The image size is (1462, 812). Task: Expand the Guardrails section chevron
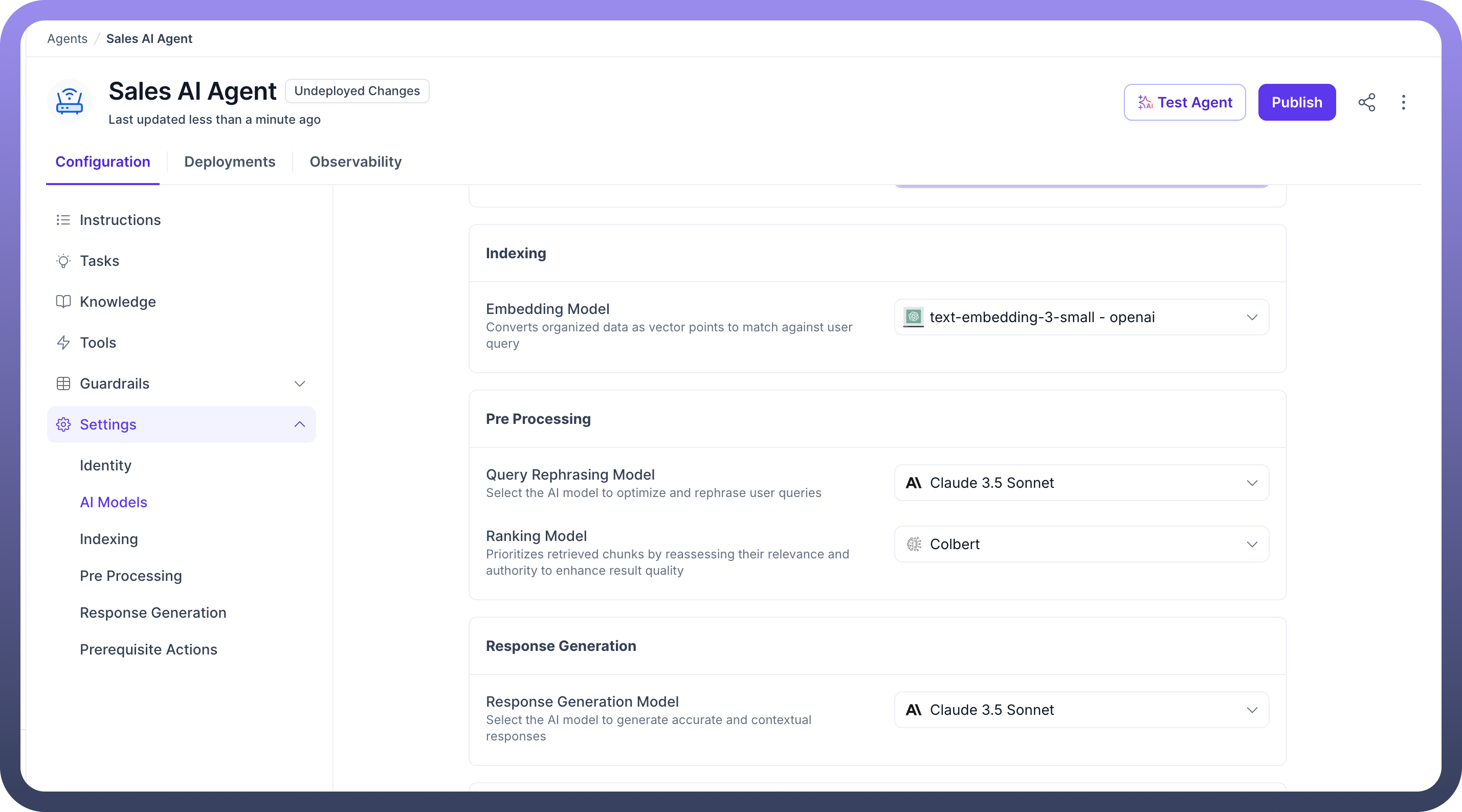300,384
